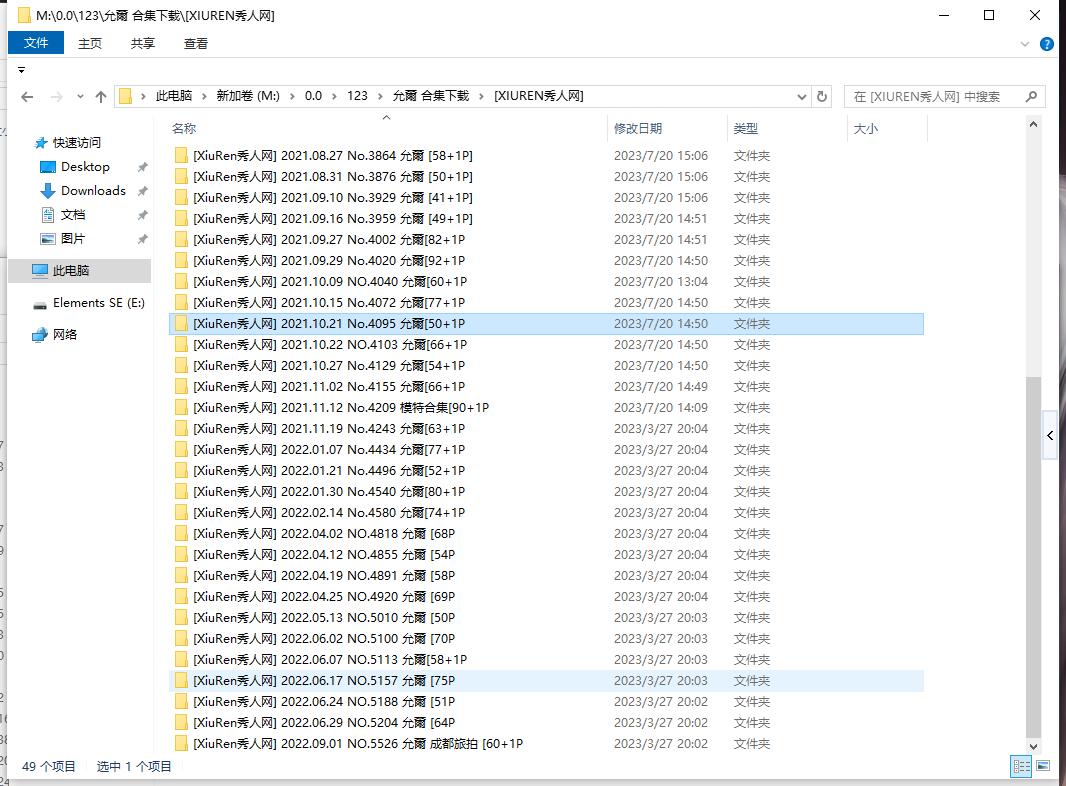Refresh the current folder view
Screen dimensions: 1066x786
pyautogui.click(x=822, y=97)
